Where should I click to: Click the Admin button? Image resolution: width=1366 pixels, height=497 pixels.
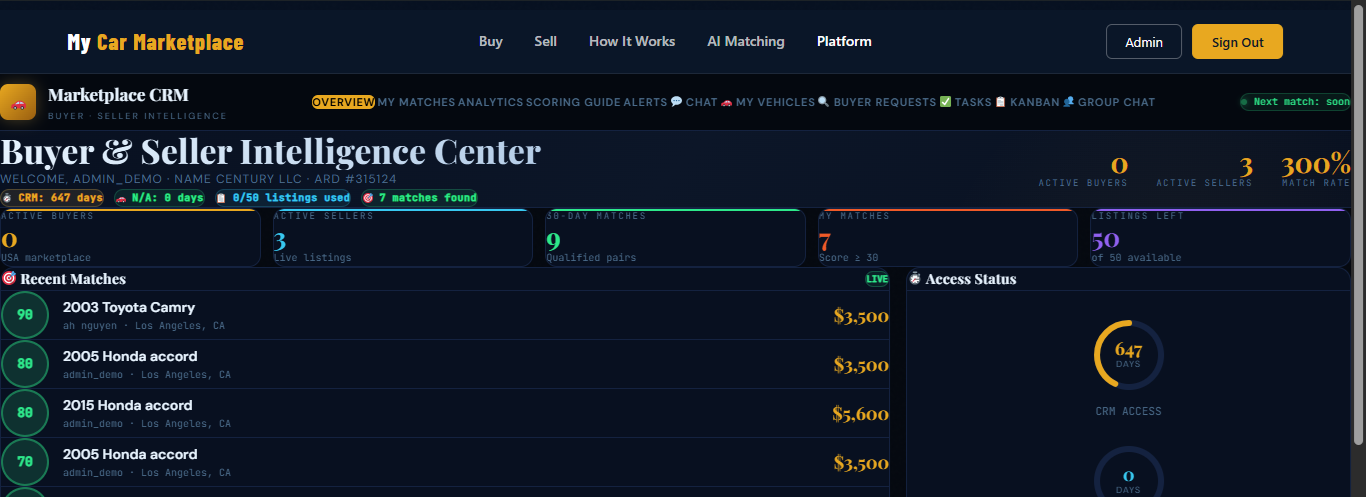pos(1143,42)
